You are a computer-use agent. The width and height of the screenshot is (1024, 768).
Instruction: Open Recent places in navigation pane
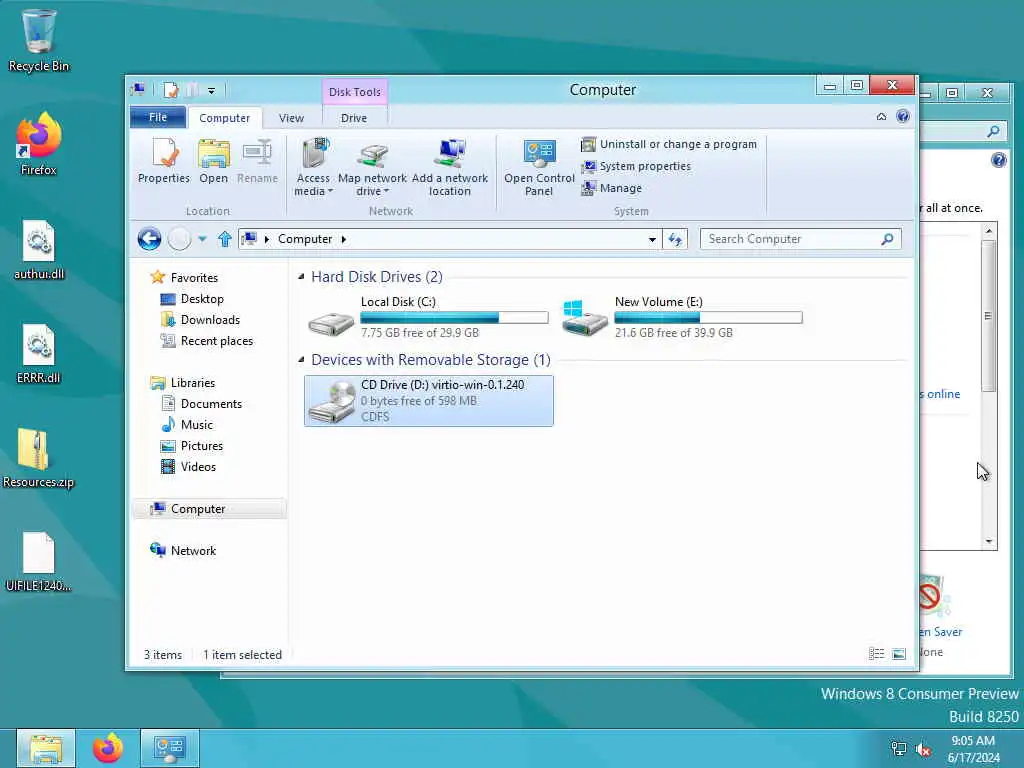[x=216, y=341]
